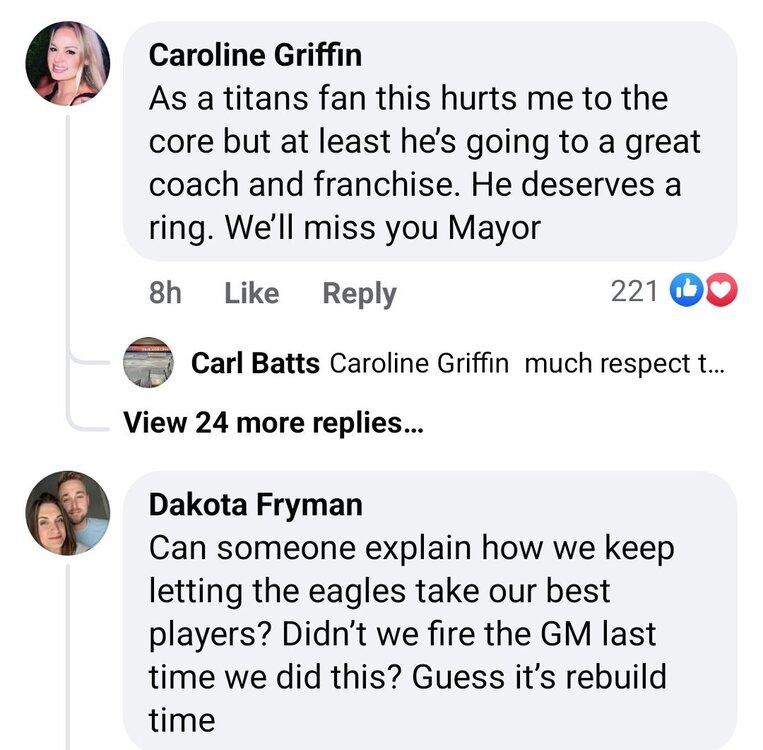Open Dakota Fryman's profile picture
This screenshot has width=763, height=750.
click(x=67, y=513)
